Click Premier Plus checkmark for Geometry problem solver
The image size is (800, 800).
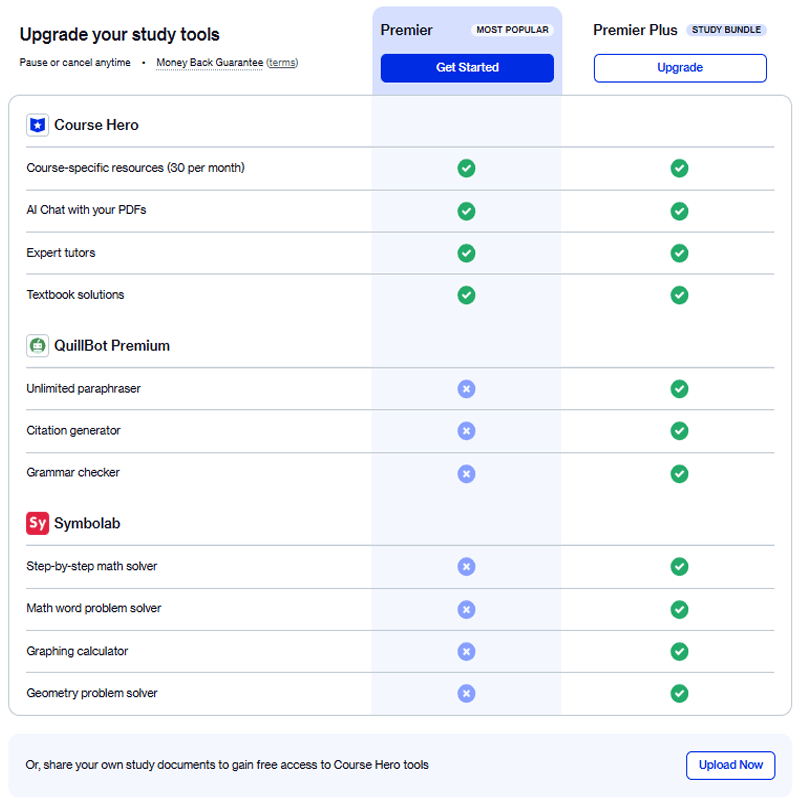pyautogui.click(x=679, y=693)
